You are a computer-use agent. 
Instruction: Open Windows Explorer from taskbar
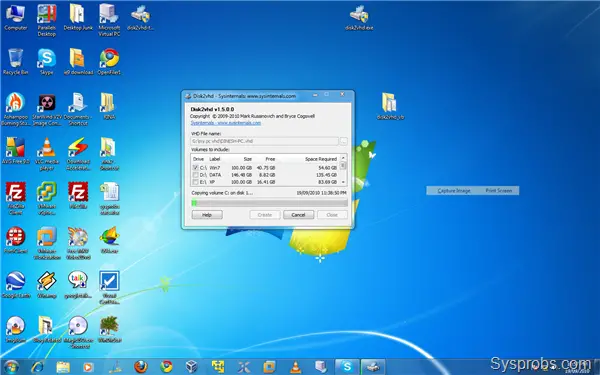(x=63, y=367)
